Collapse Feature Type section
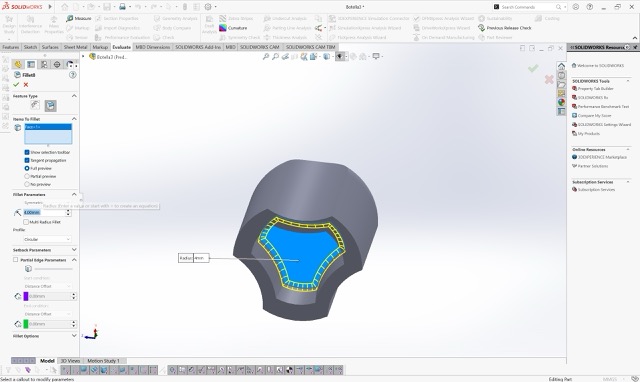 tap(74, 96)
